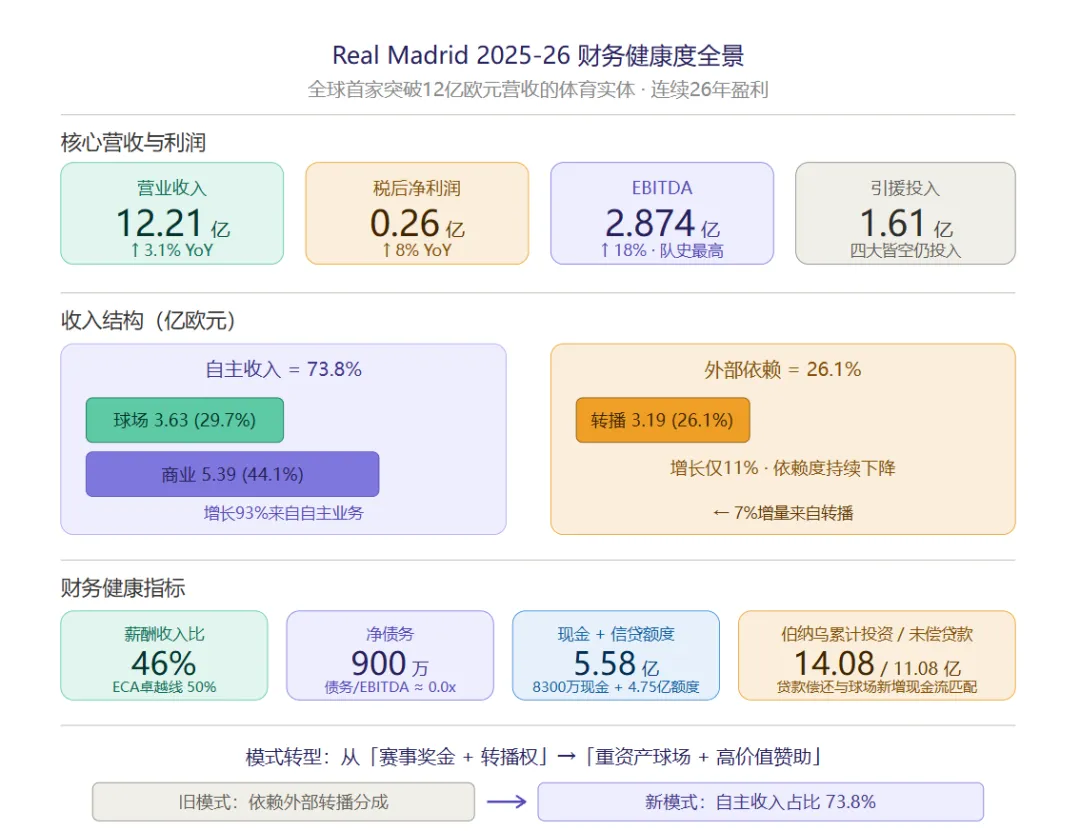
Task: Click the ← 7%增量来自转播 text
Action: [782, 513]
